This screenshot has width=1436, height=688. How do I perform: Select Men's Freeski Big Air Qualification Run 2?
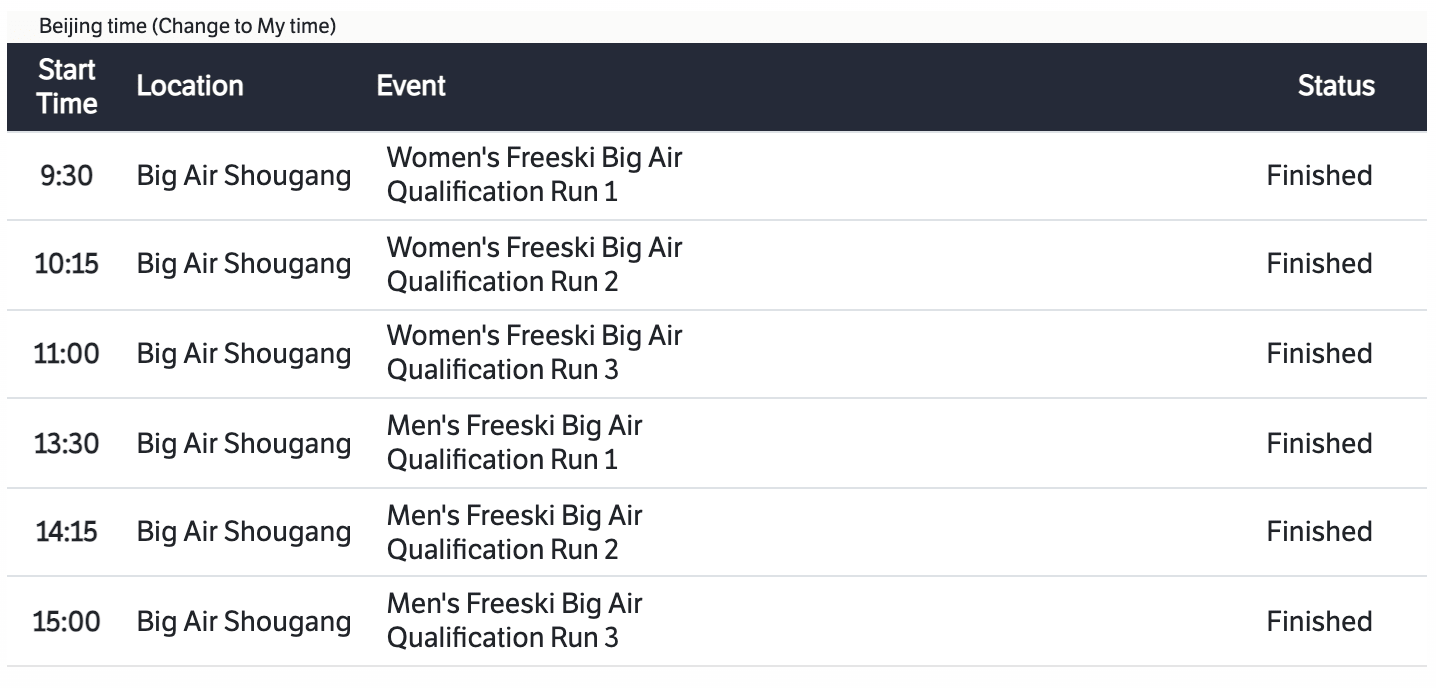click(x=514, y=532)
